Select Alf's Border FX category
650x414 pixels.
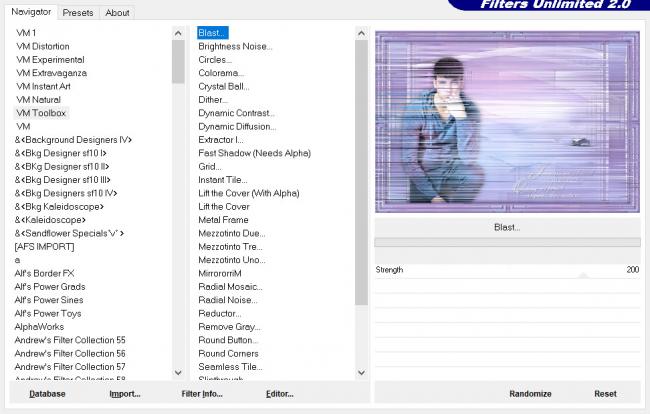pyautogui.click(x=45, y=273)
